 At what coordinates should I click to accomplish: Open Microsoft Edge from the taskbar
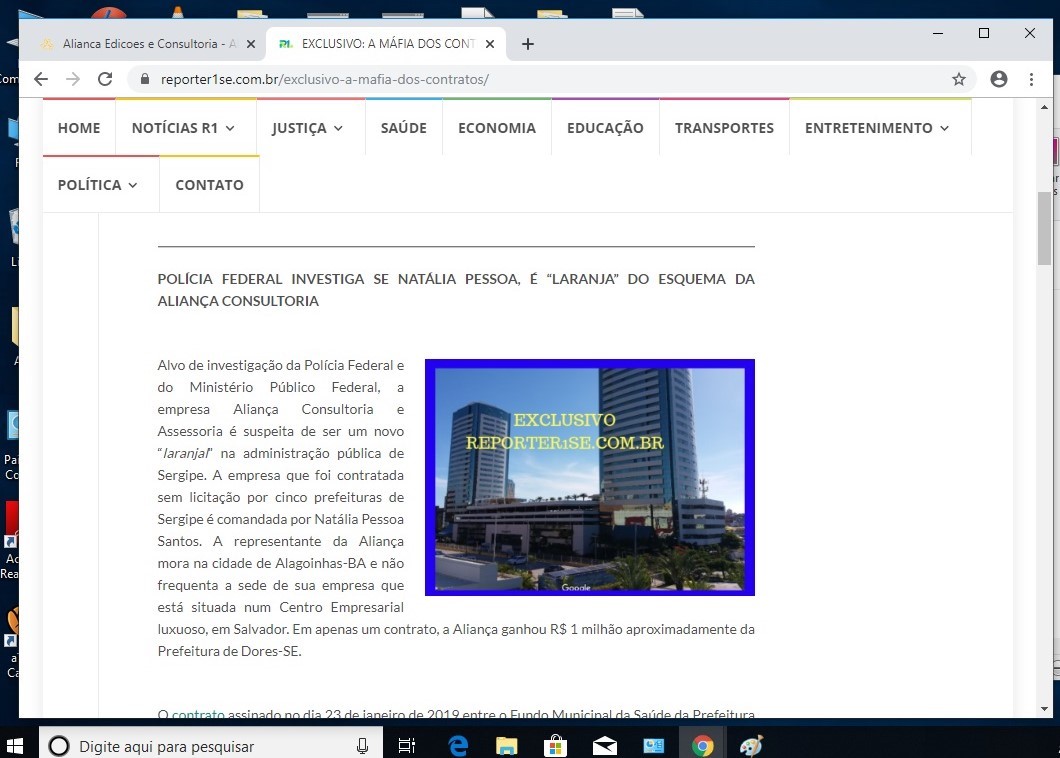pyautogui.click(x=458, y=745)
